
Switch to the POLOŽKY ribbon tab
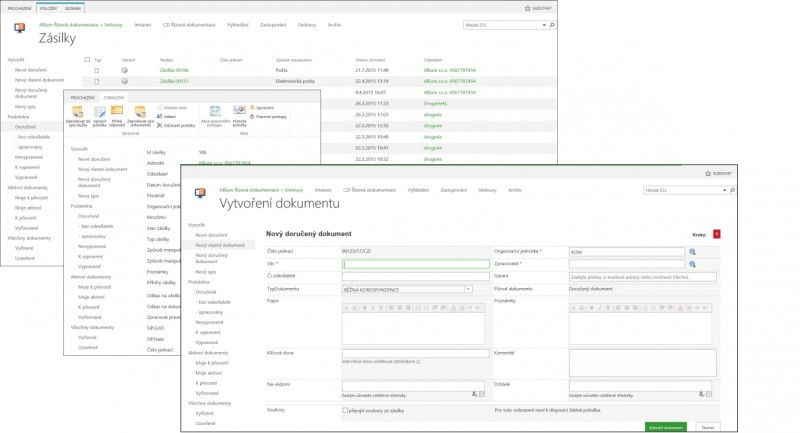tap(48, 7)
